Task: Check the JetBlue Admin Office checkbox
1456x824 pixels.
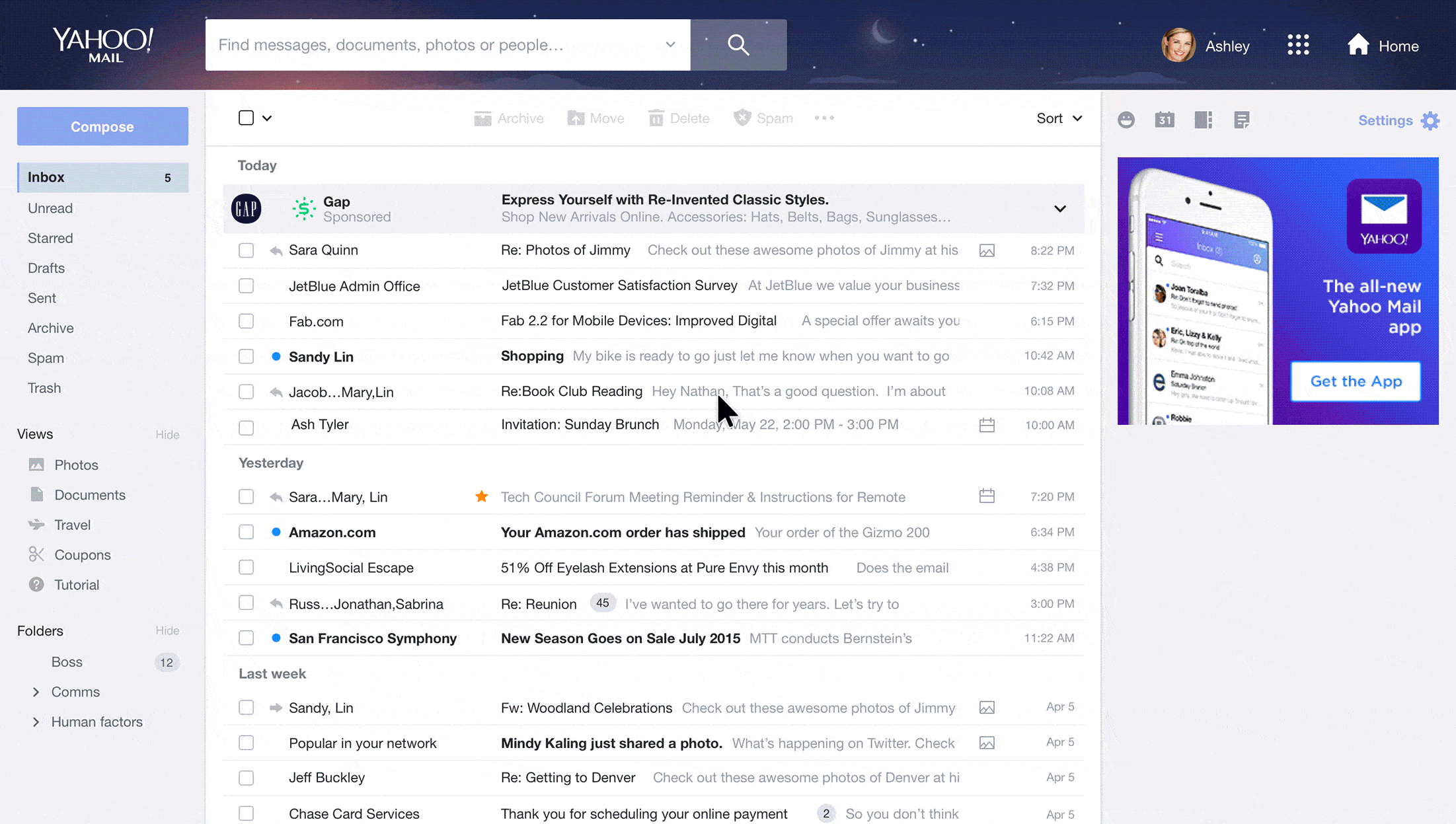Action: click(246, 285)
